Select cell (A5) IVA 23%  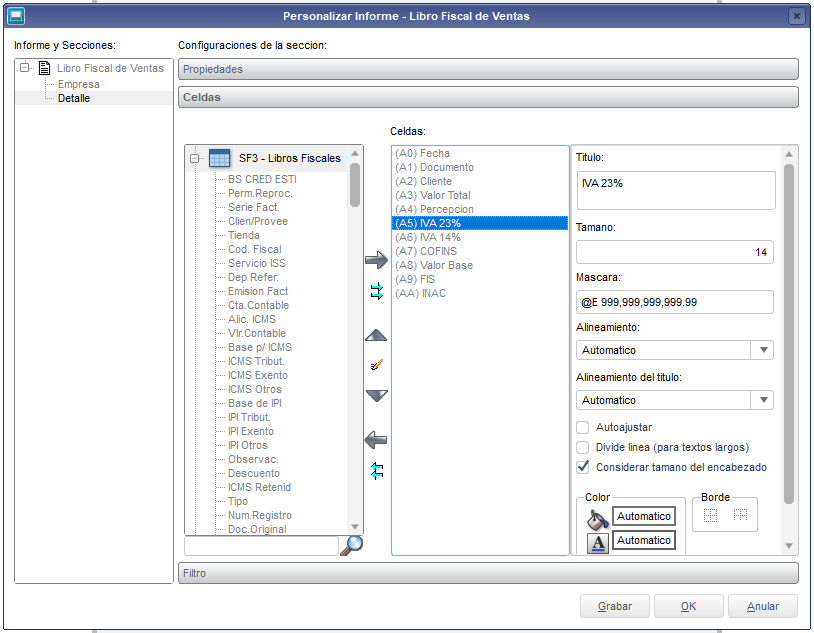(x=479, y=223)
